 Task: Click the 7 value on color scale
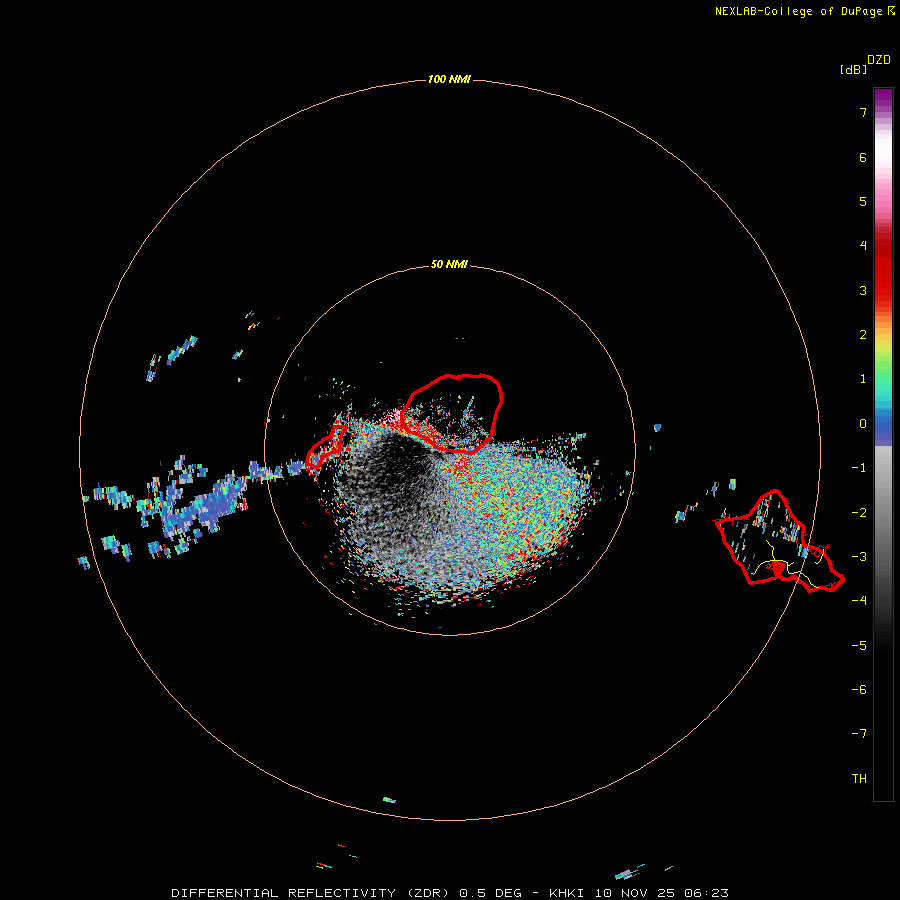(x=863, y=112)
